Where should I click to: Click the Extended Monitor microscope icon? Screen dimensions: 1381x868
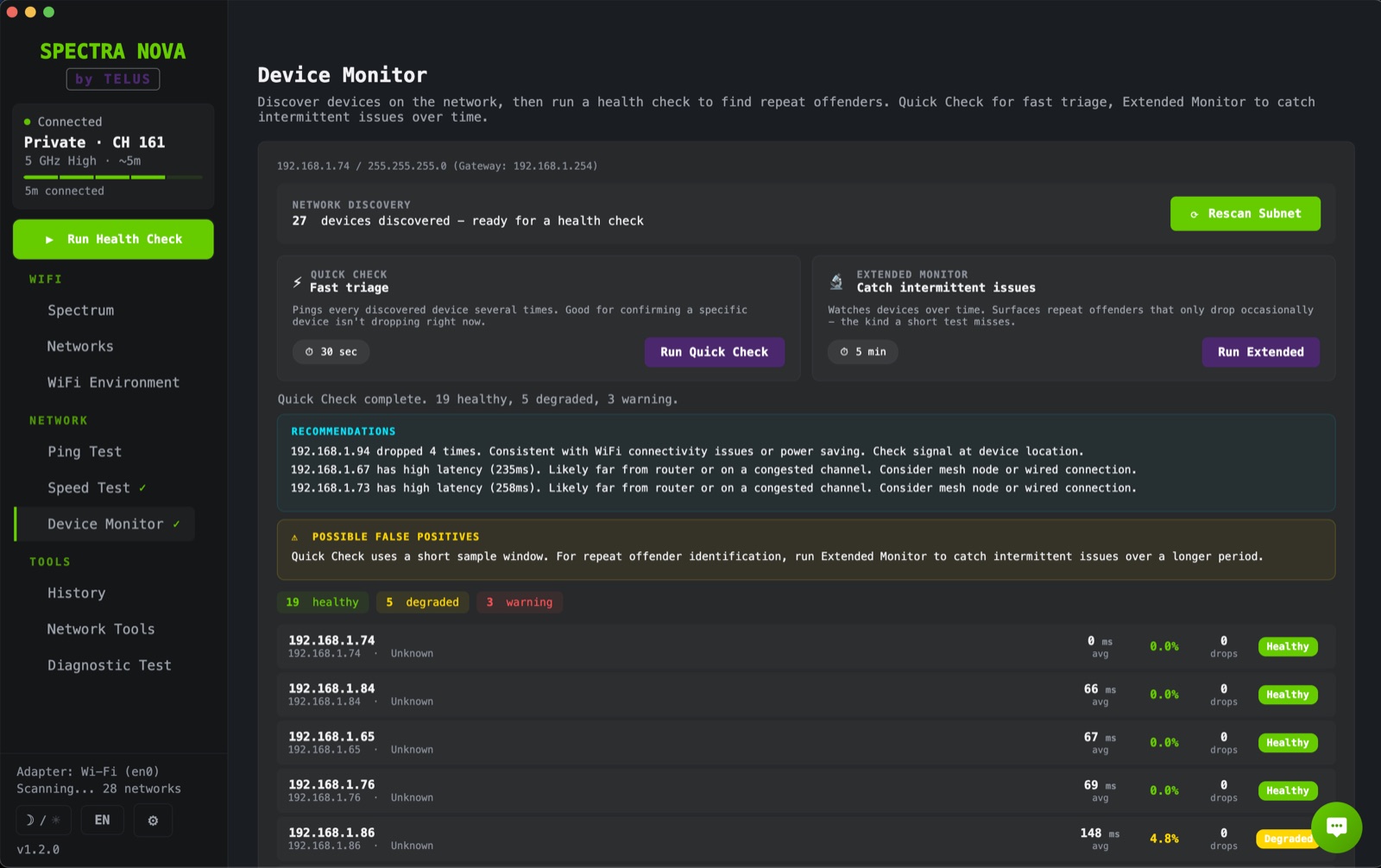(x=836, y=281)
